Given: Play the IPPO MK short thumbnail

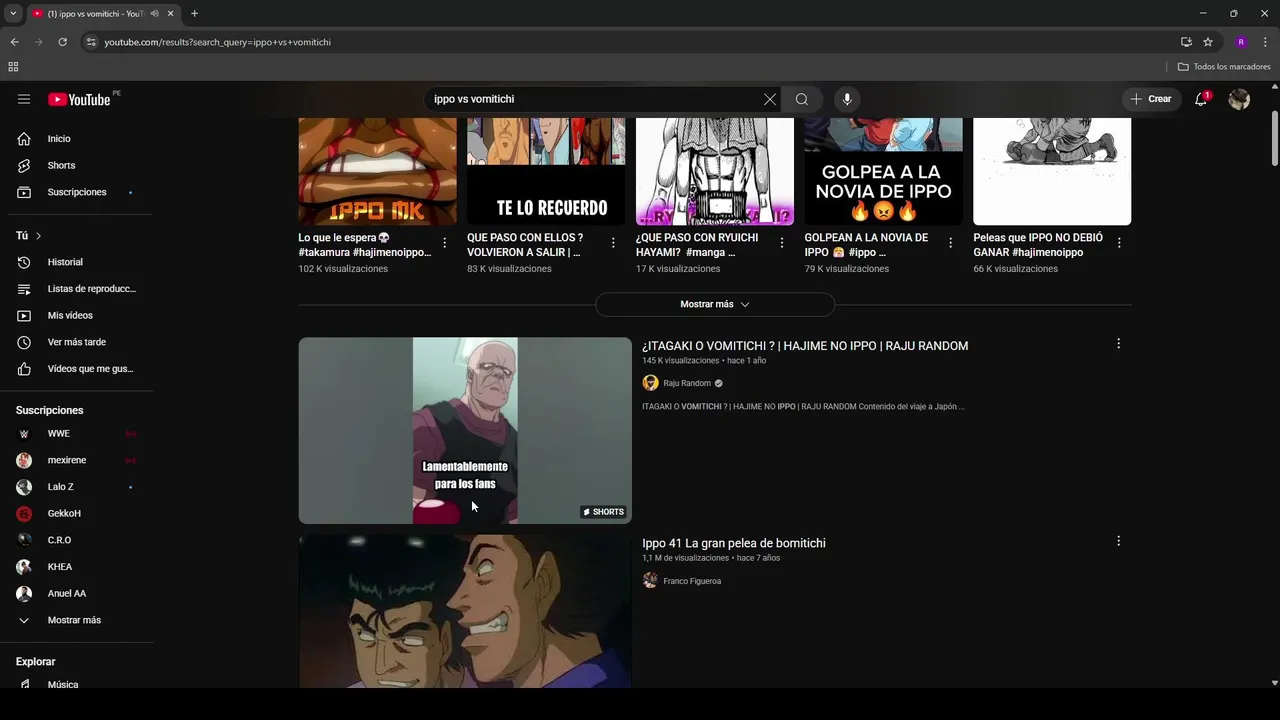Looking at the screenshot, I should (377, 171).
